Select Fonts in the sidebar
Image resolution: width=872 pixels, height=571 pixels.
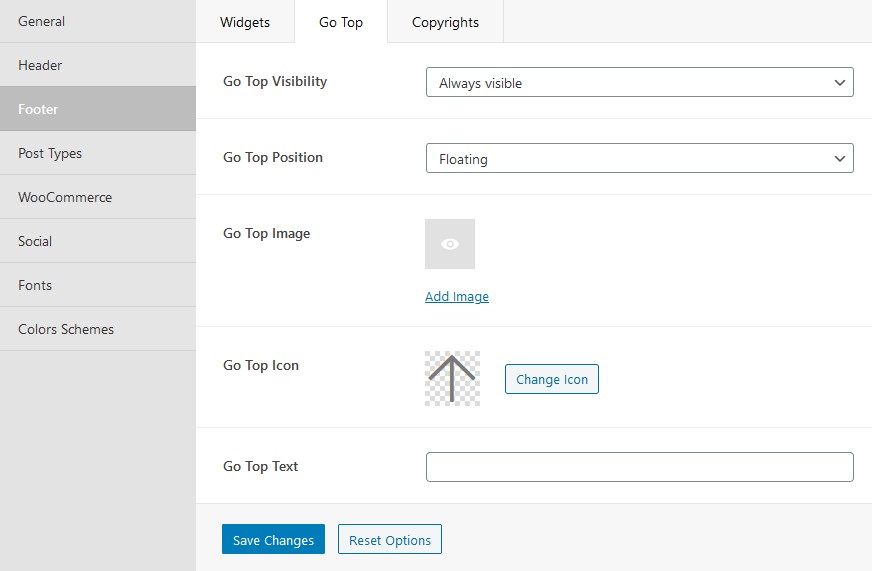98,285
